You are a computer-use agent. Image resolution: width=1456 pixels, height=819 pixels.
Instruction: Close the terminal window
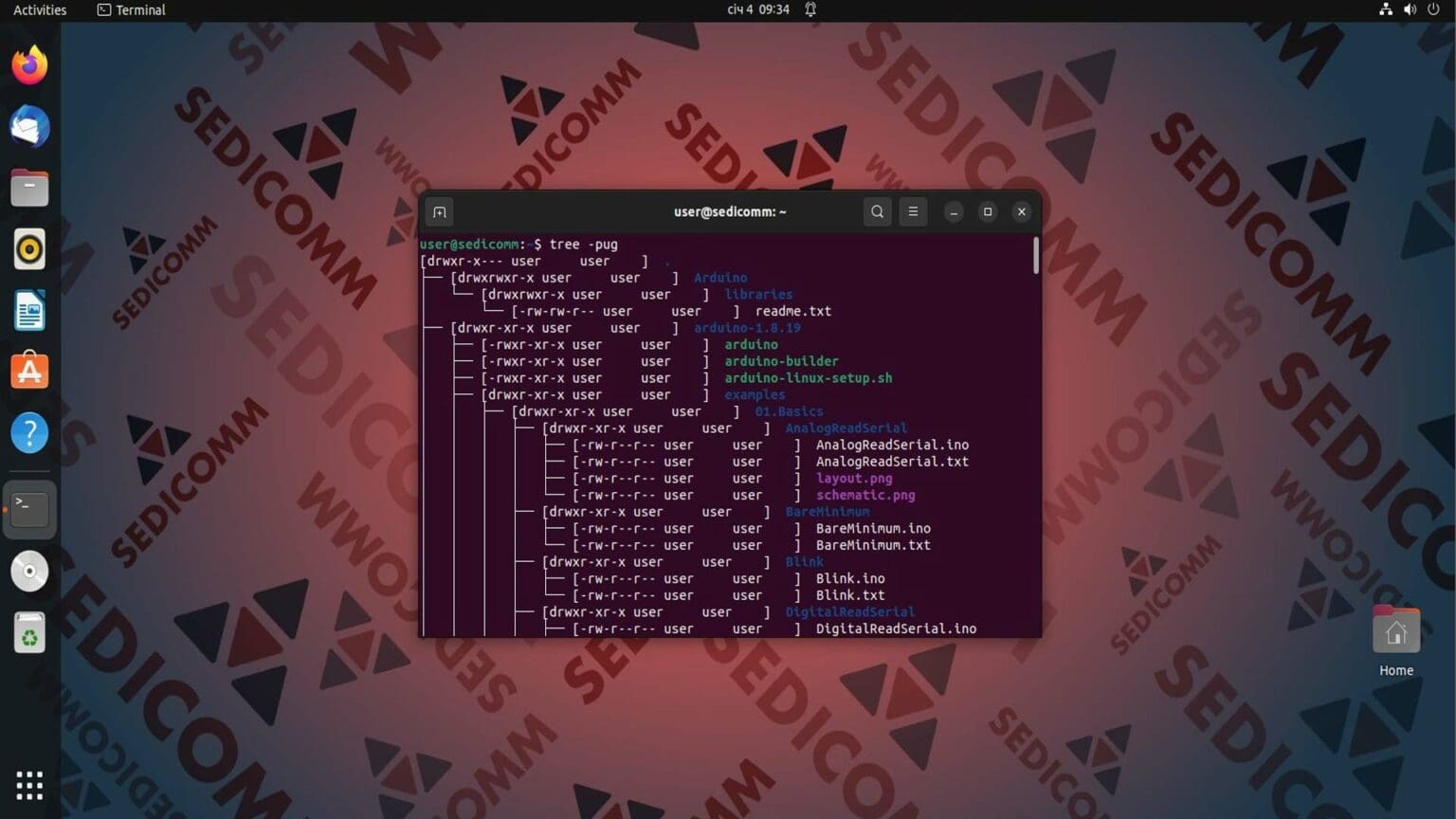[1022, 211]
